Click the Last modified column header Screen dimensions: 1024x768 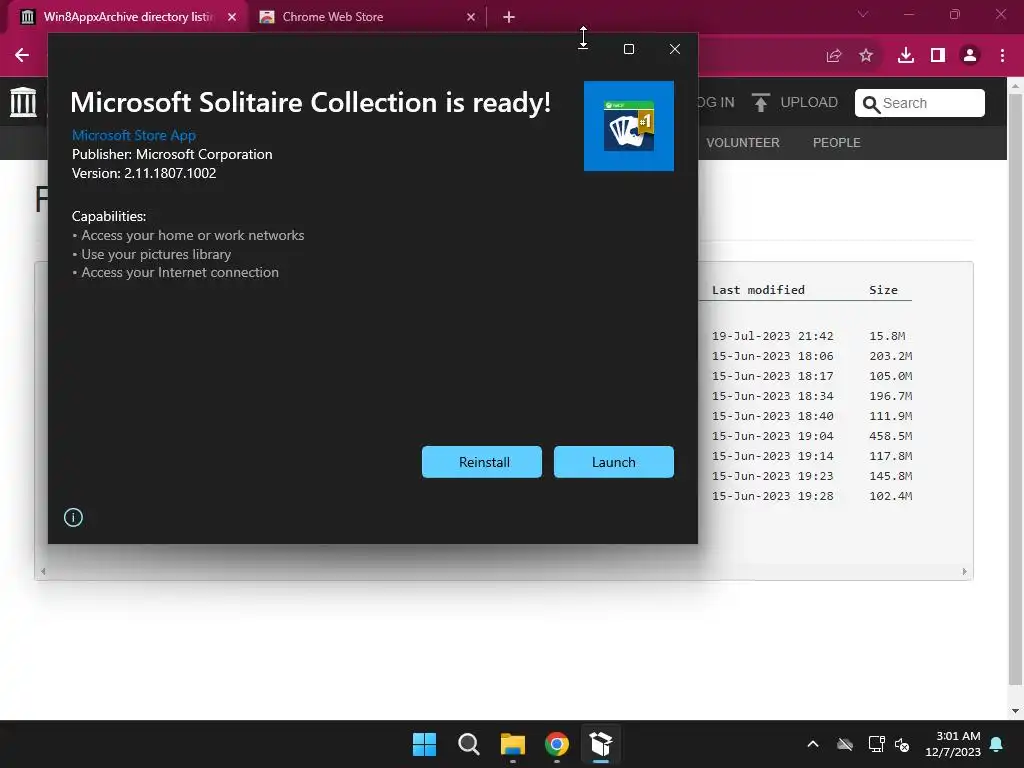click(758, 290)
